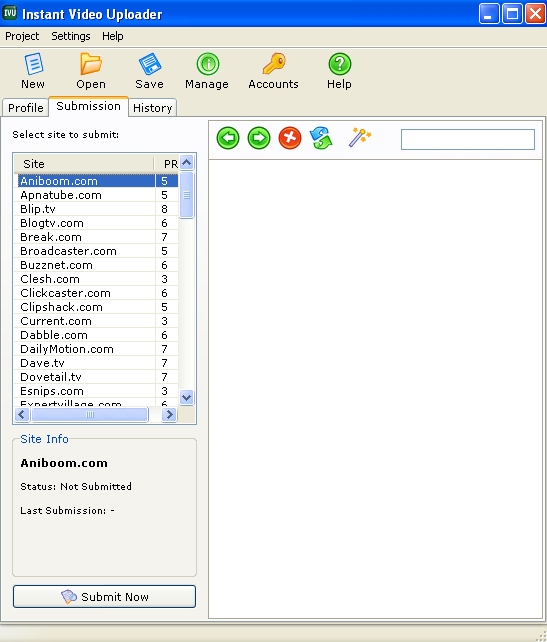Select Clickcaster.com in the site list
This screenshot has width=547, height=642.
coord(97,293)
